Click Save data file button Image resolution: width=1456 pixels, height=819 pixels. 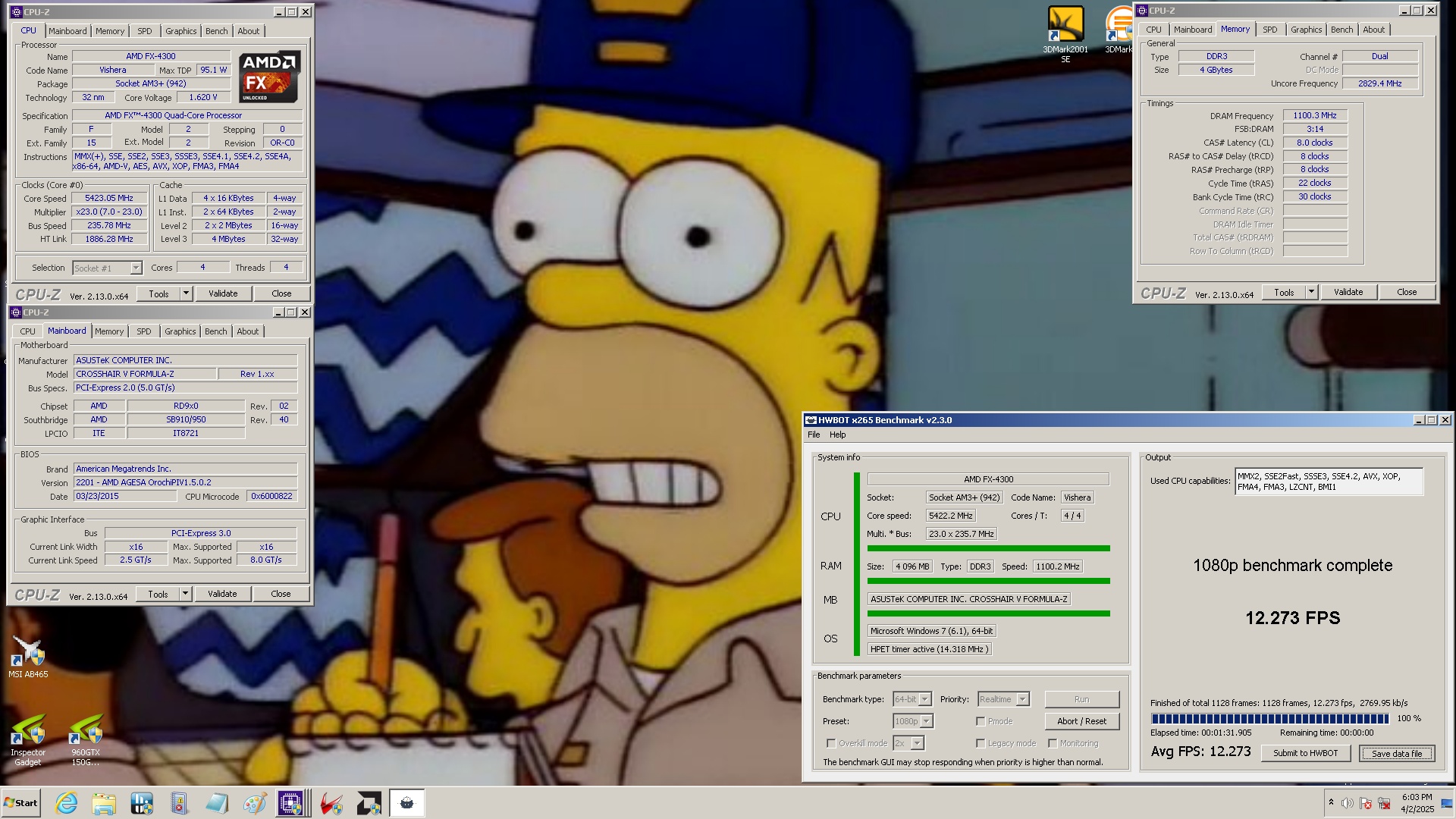pyautogui.click(x=1396, y=753)
